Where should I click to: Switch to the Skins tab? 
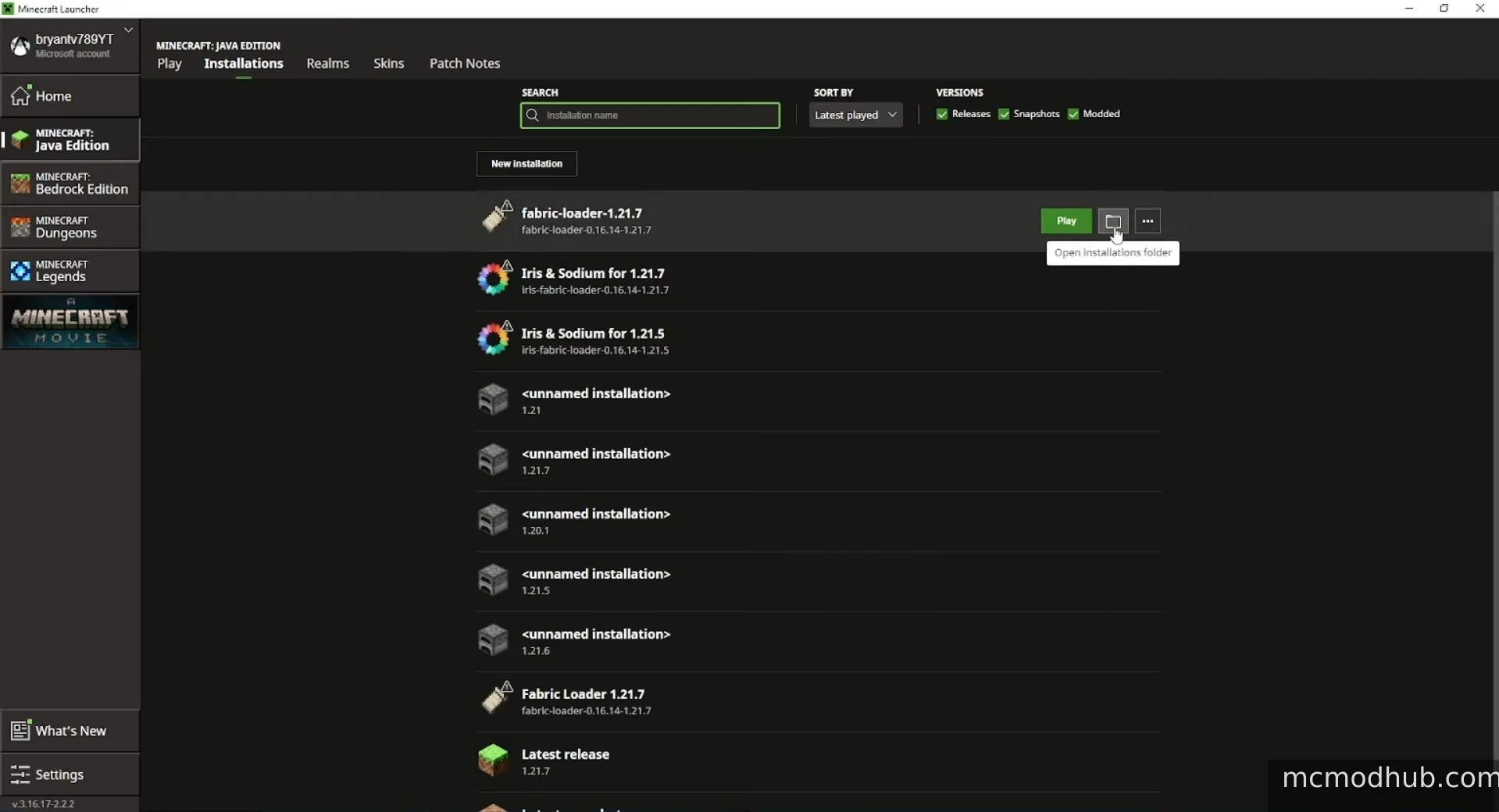[x=388, y=63]
